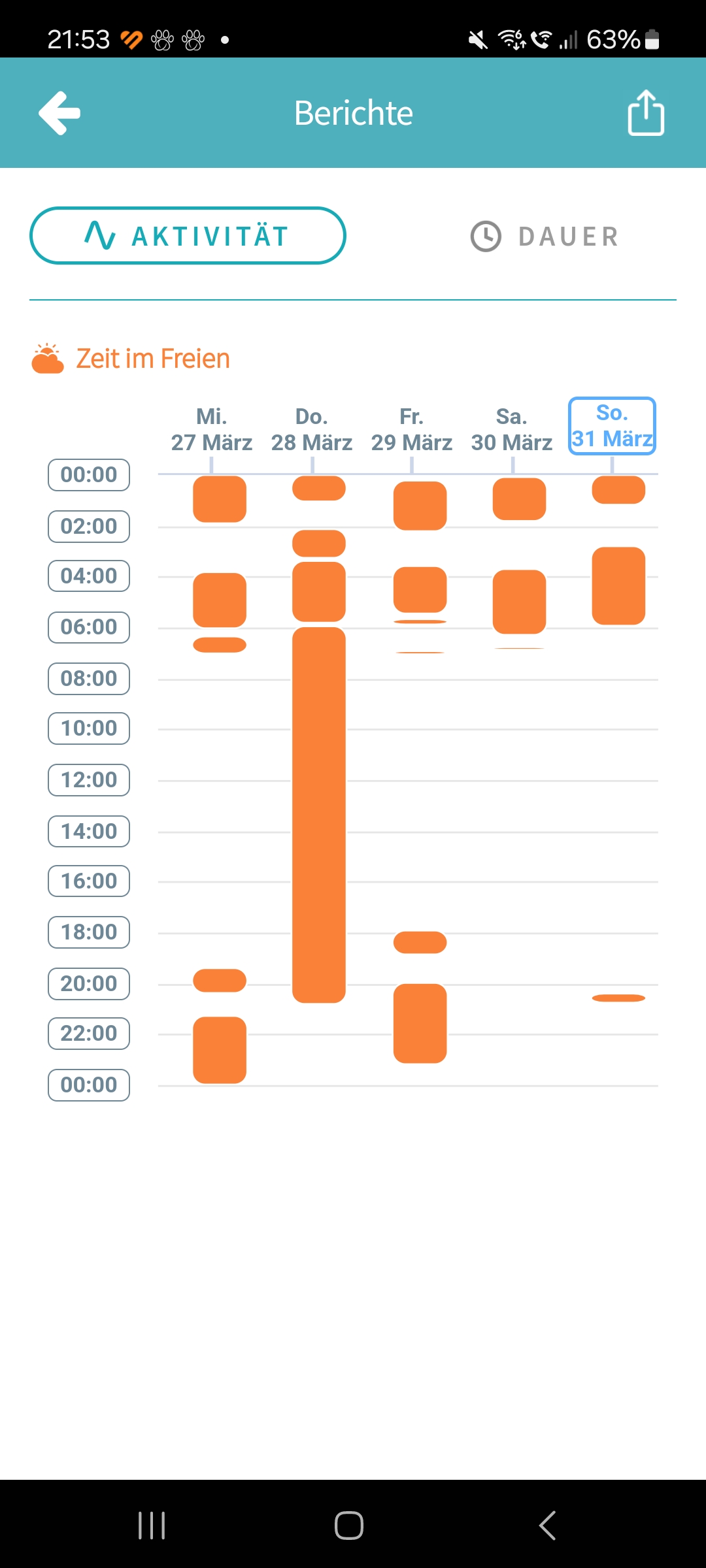
Task: Select the highlighted So. 31 März day
Action: point(612,426)
